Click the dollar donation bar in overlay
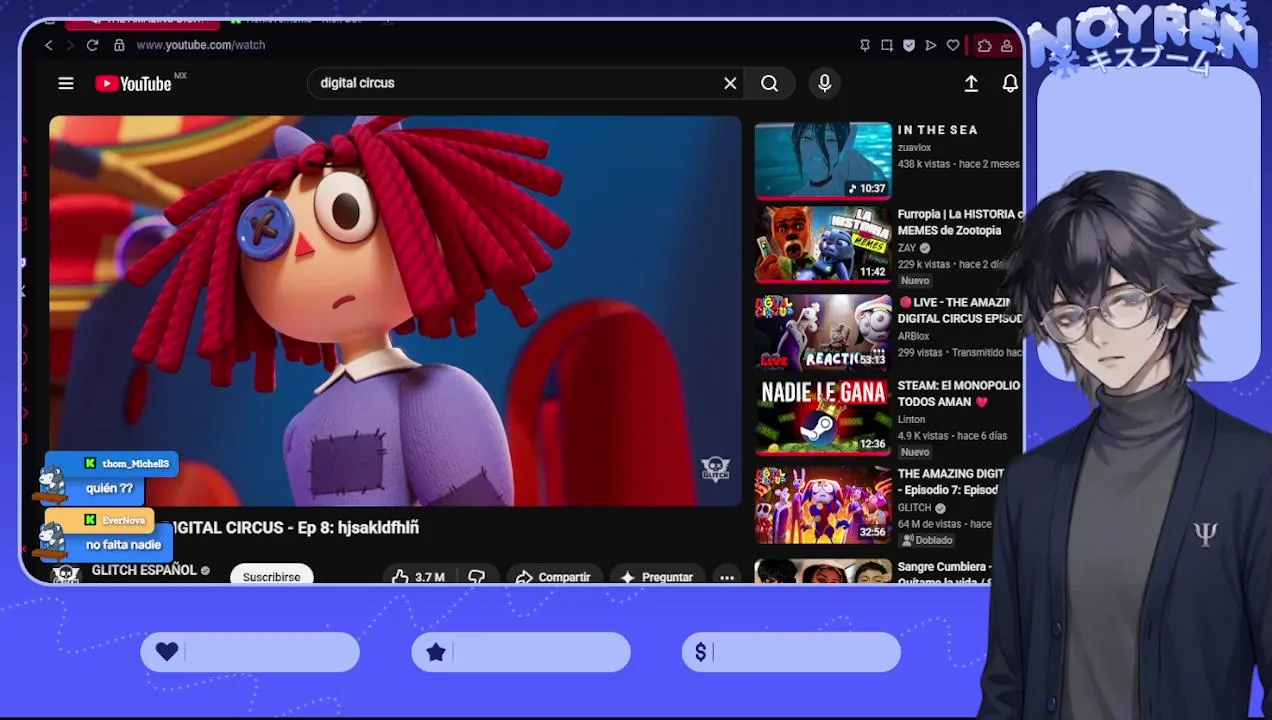1272x720 pixels. click(x=791, y=652)
